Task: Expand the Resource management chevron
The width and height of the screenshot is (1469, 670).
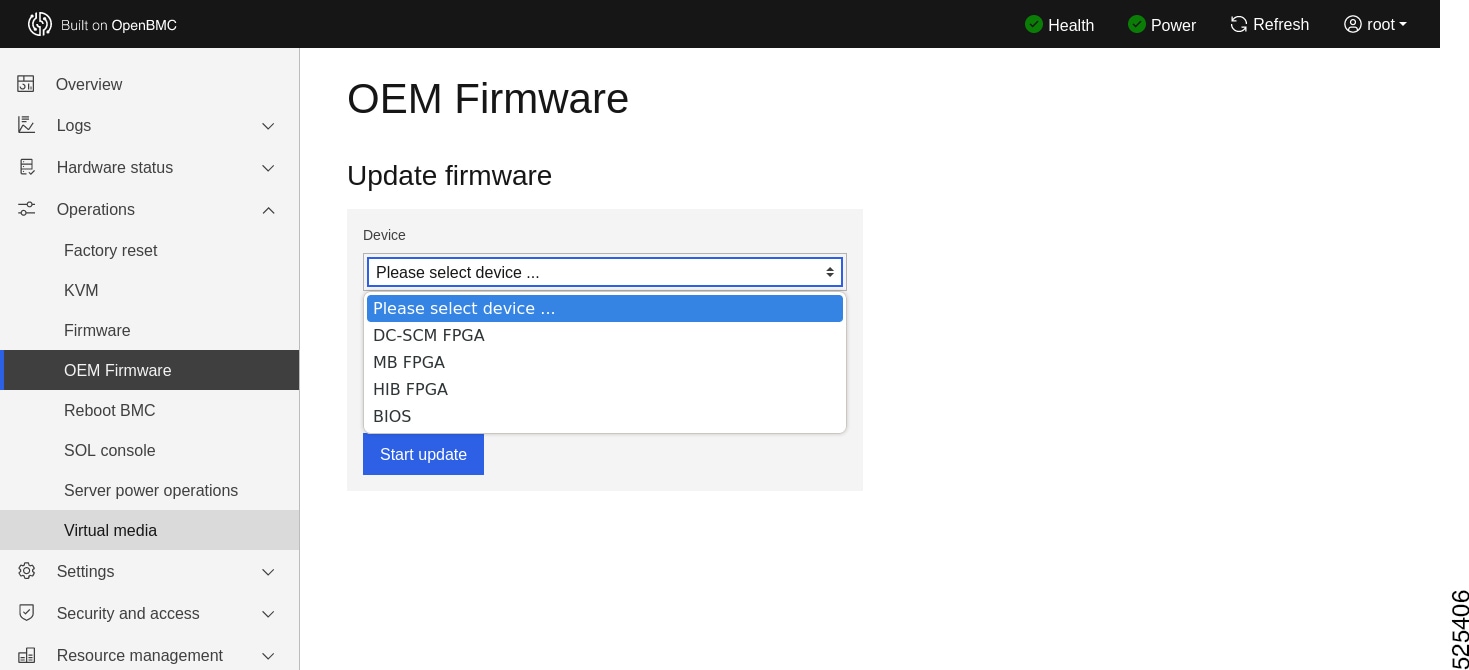Action: pyautogui.click(x=268, y=656)
